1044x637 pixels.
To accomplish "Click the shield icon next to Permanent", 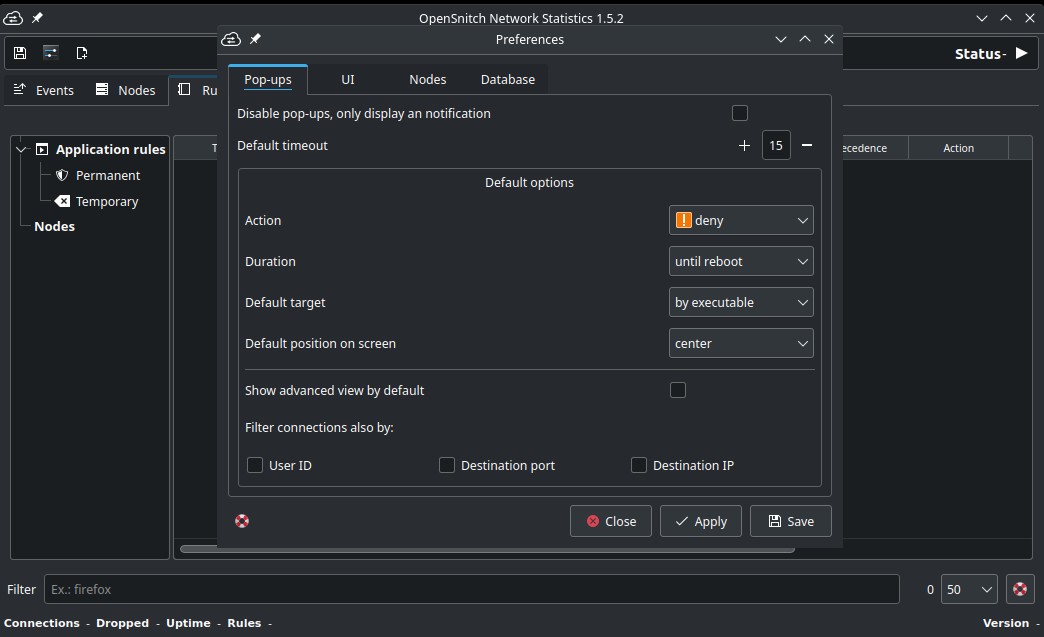I will point(62,175).
